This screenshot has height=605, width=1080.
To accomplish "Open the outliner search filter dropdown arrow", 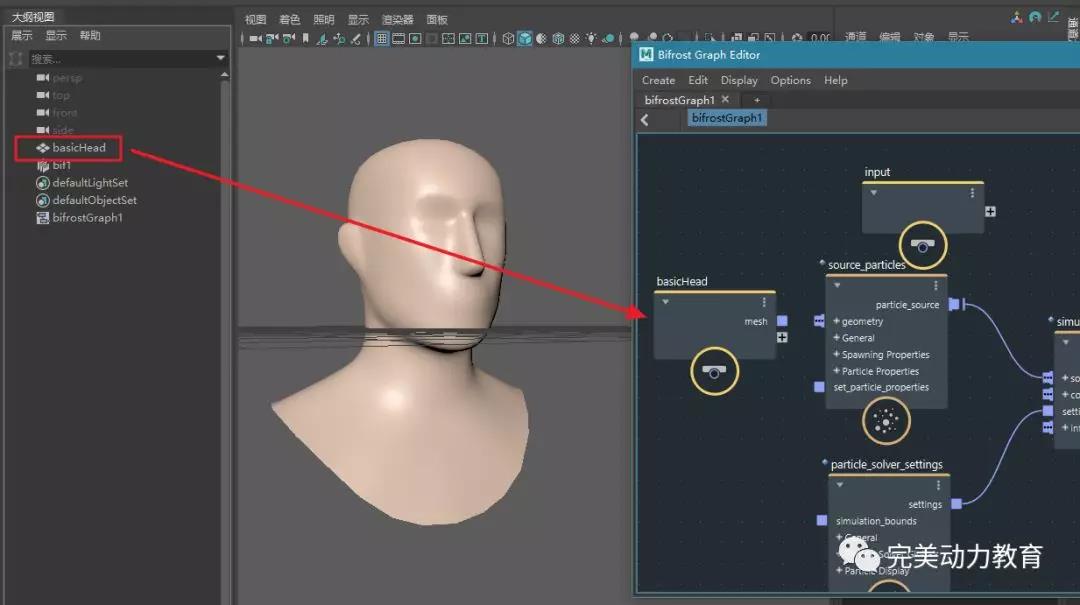I will tap(221, 59).
